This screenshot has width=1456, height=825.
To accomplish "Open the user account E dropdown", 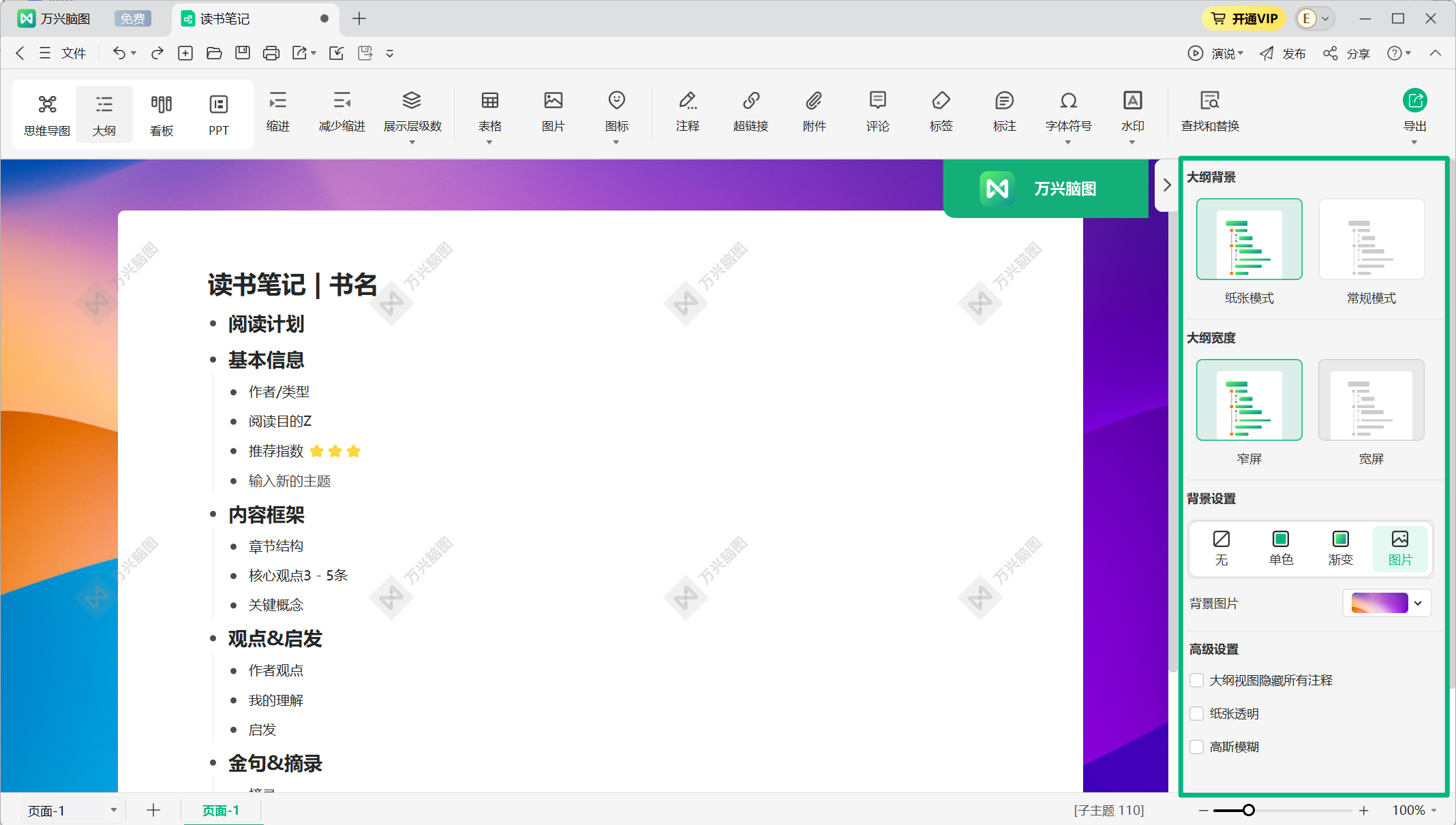I will pos(1315,19).
